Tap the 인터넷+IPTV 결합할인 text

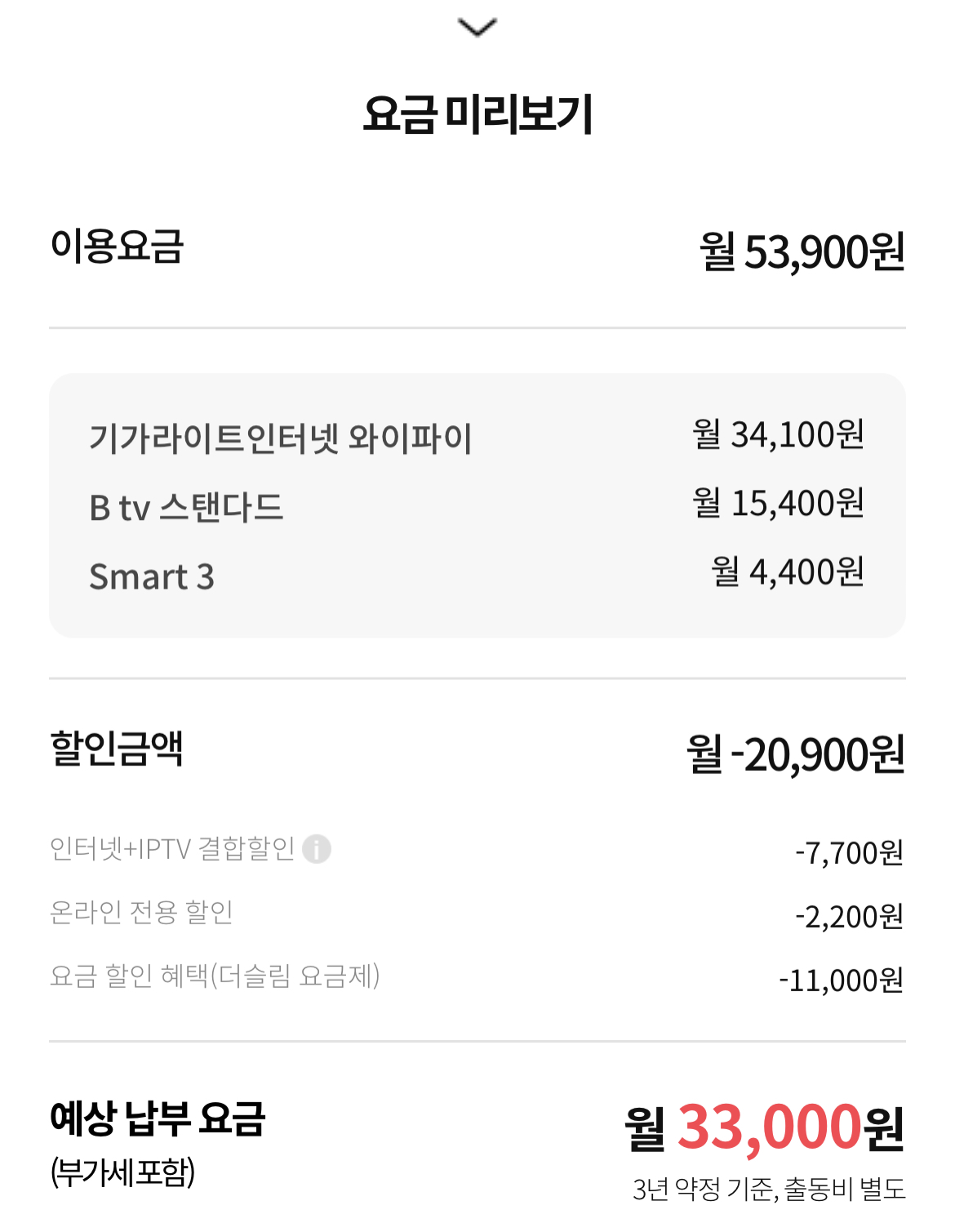pos(172,849)
